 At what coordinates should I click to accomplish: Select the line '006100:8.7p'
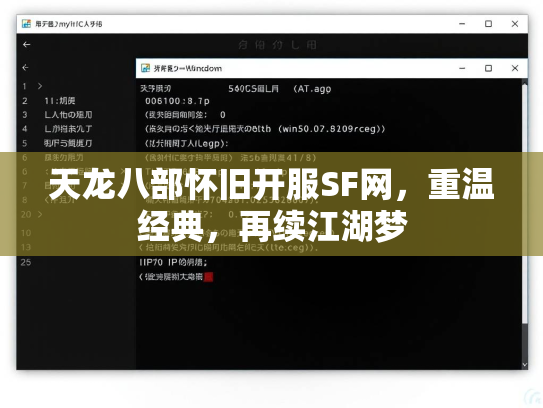click(x=177, y=101)
